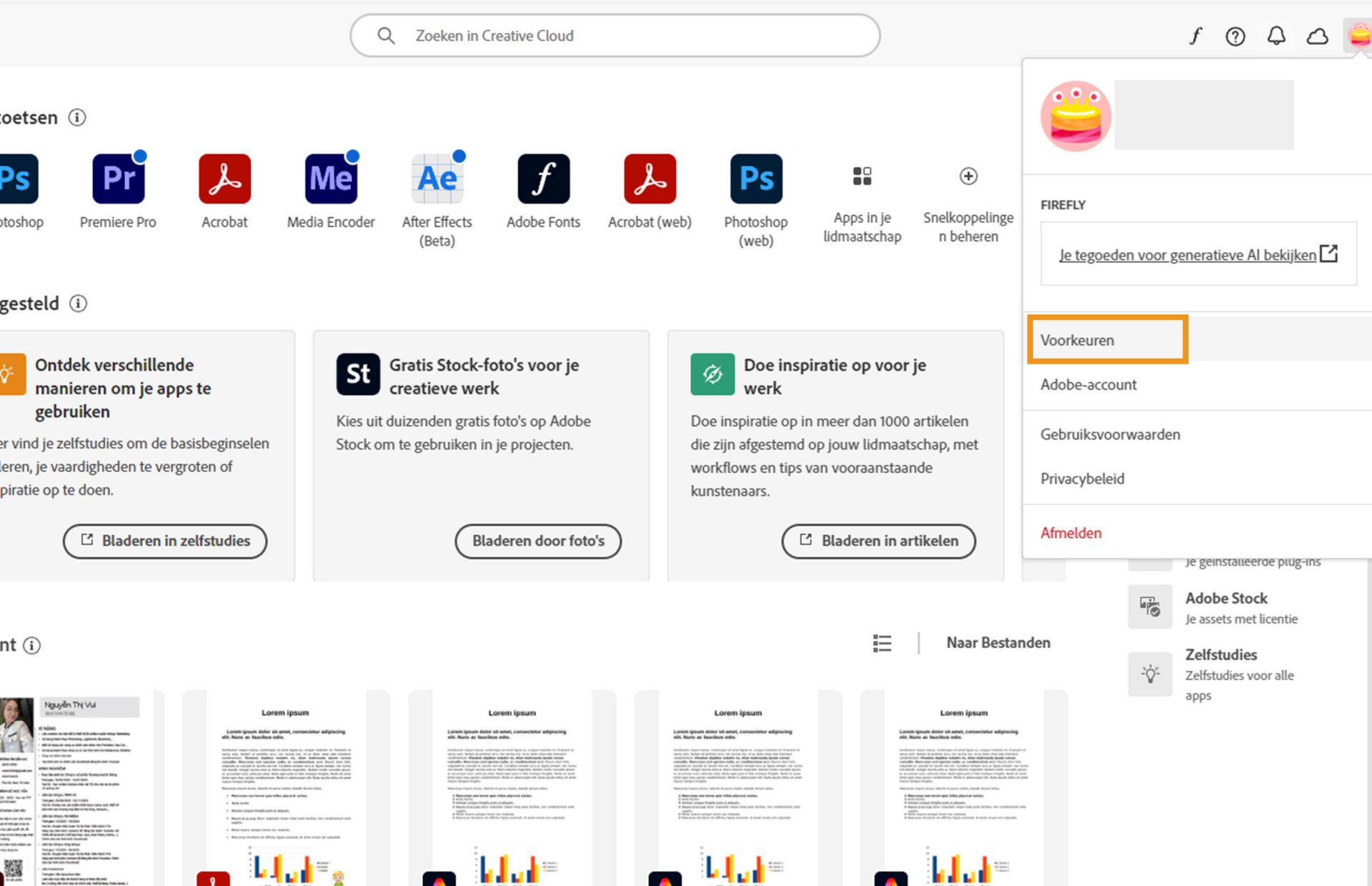Screen dimensions: 1372x886
Task: Open Apps in je lidmaatschap
Action: click(862, 176)
